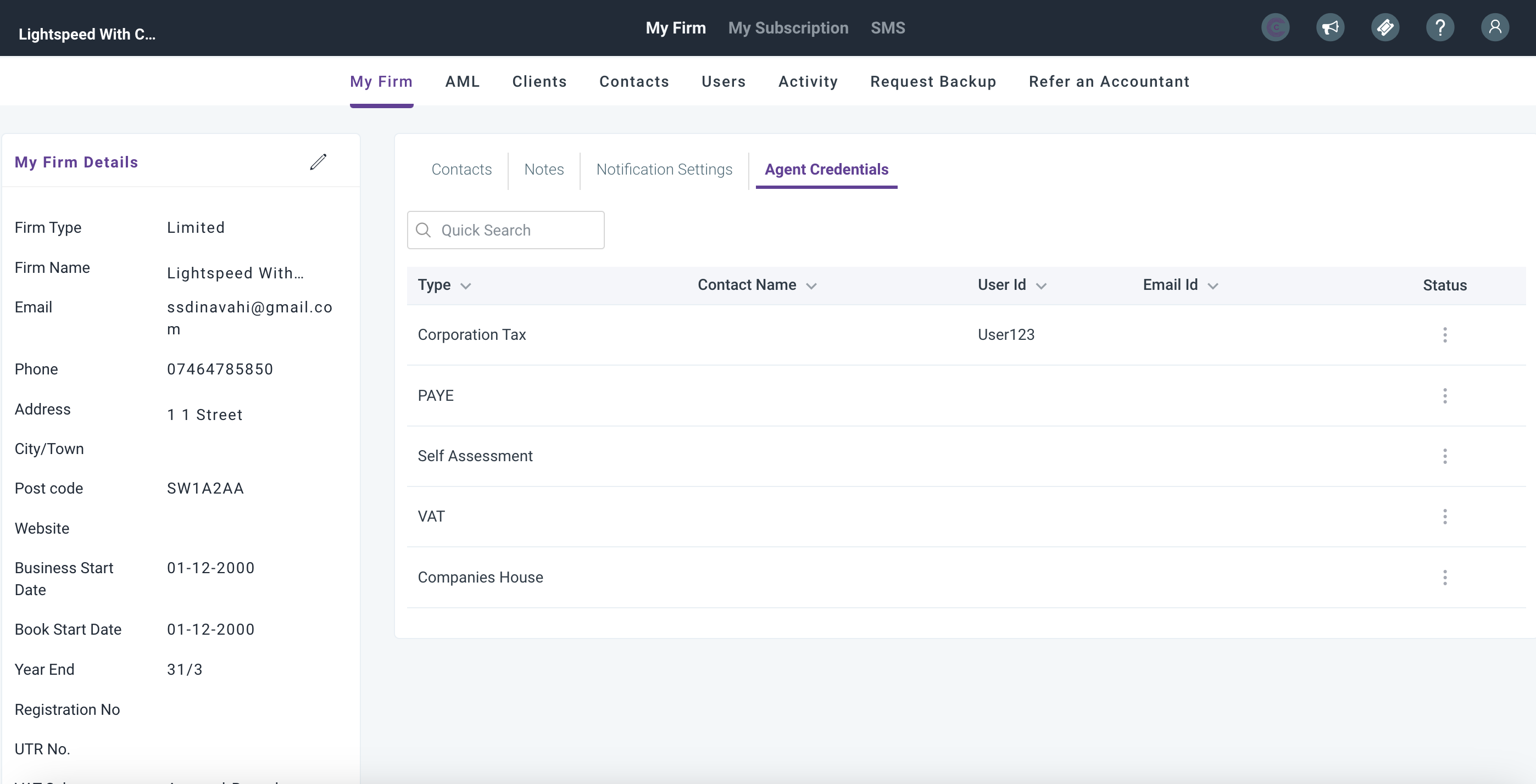Click the circular C logo icon
The width and height of the screenshot is (1536, 784).
[1275, 27]
